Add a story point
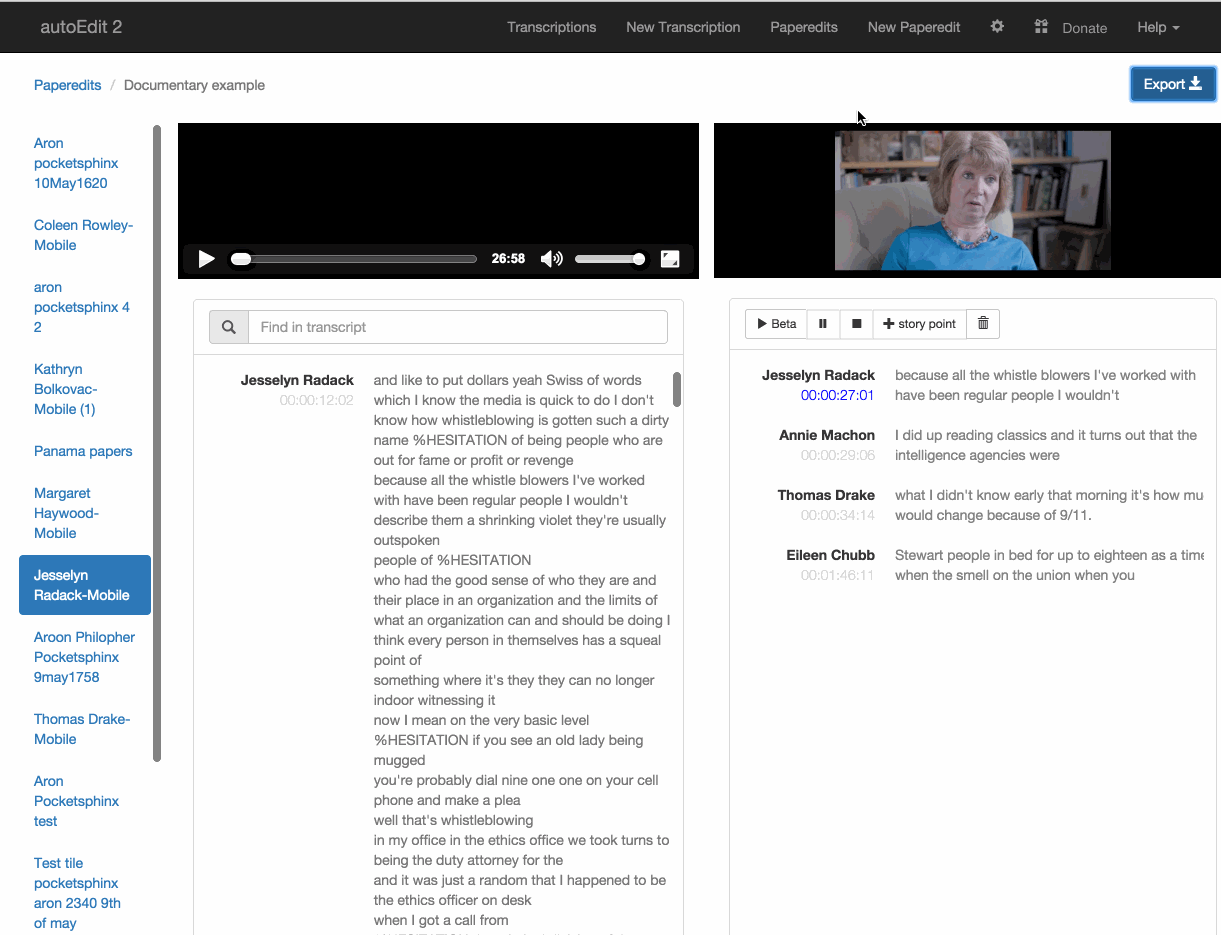This screenshot has width=1221, height=935. [919, 324]
